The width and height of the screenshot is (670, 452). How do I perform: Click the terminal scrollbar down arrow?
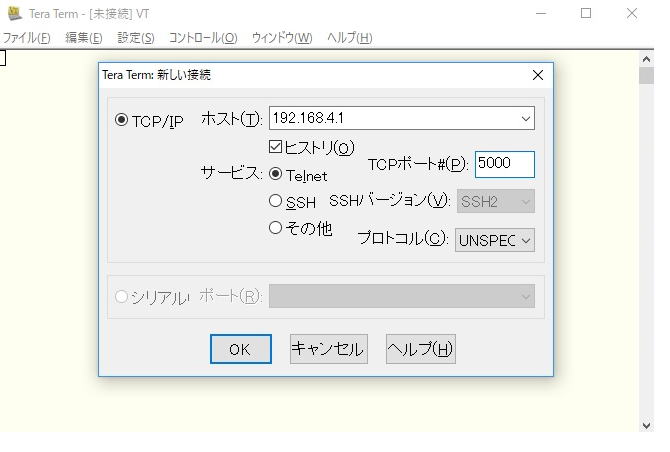click(646, 426)
